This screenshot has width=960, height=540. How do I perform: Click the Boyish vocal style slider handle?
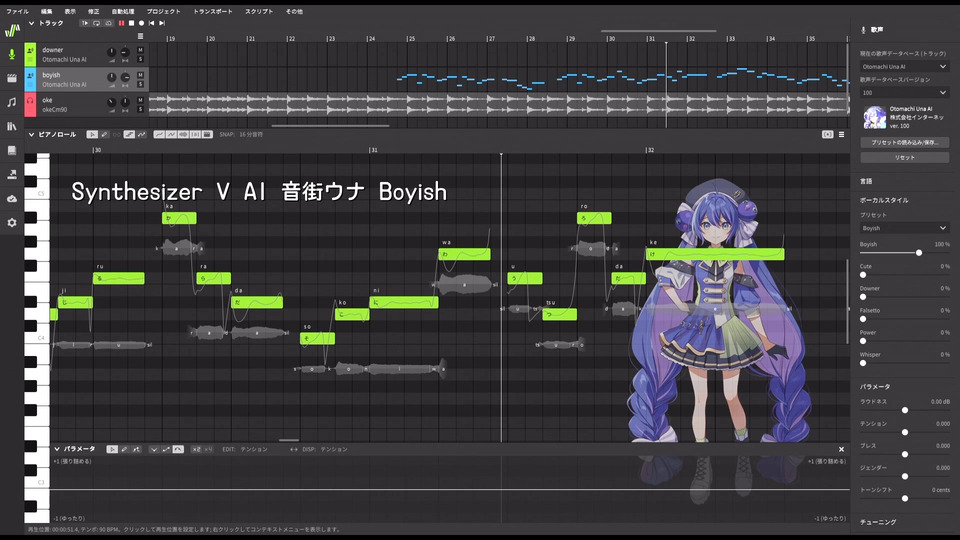pos(918,253)
